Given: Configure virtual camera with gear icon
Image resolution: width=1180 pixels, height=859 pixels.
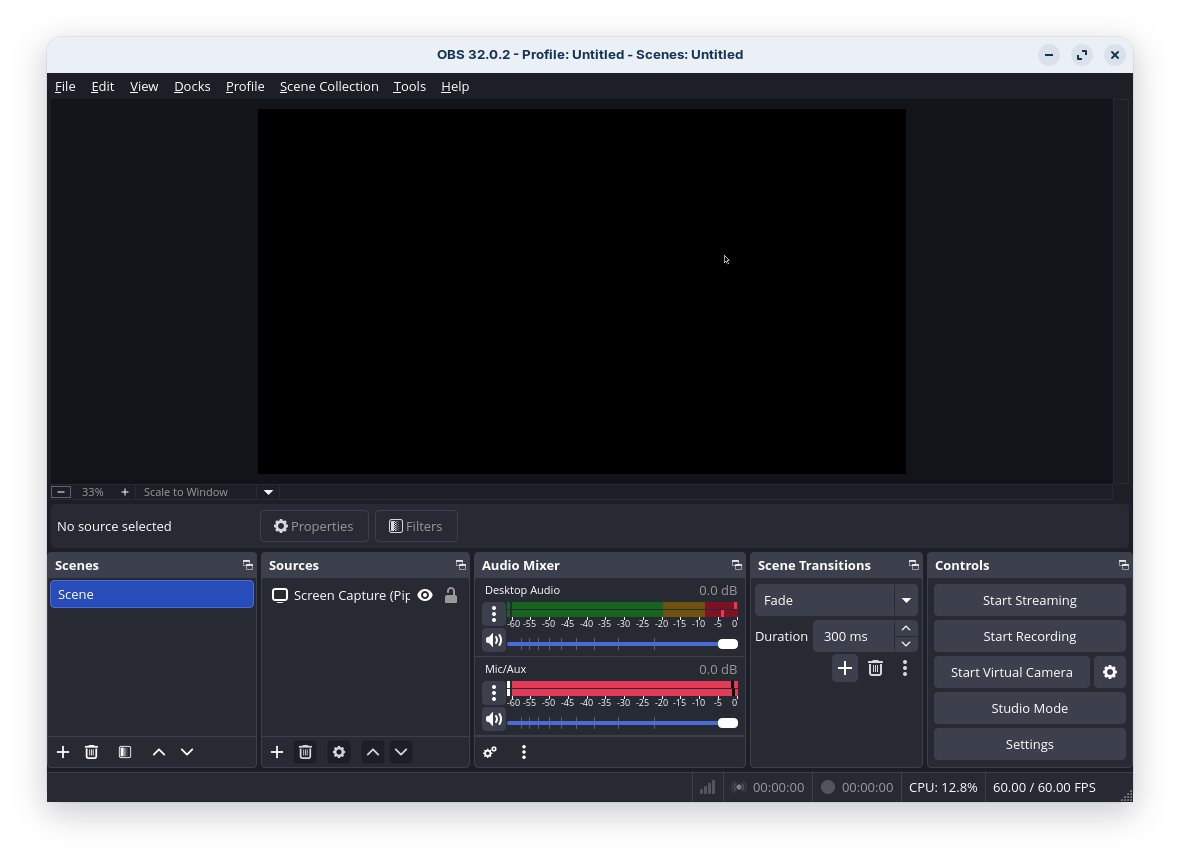Looking at the screenshot, I should coord(1109,672).
